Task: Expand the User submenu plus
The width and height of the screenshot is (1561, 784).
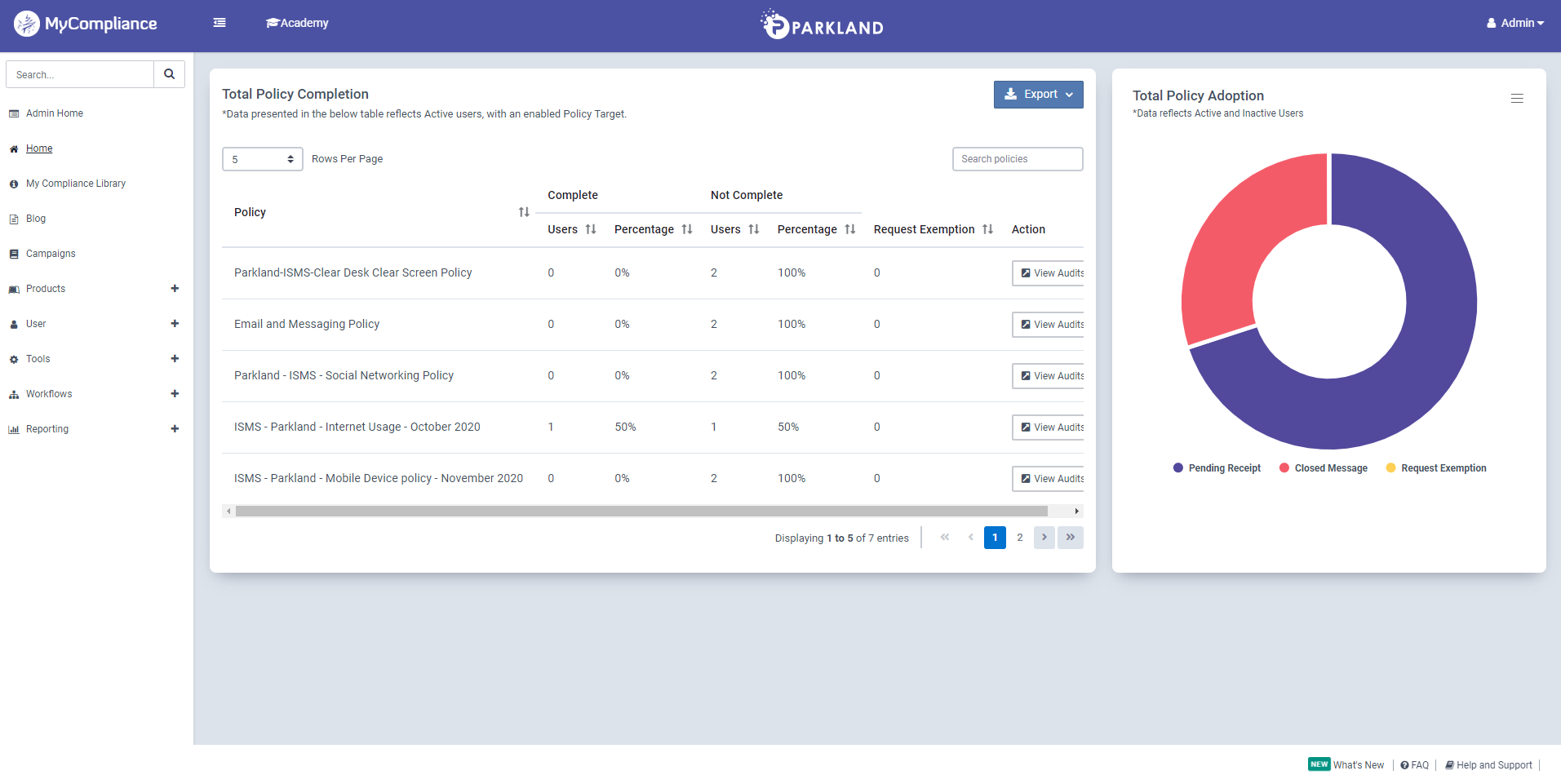Action: point(175,324)
